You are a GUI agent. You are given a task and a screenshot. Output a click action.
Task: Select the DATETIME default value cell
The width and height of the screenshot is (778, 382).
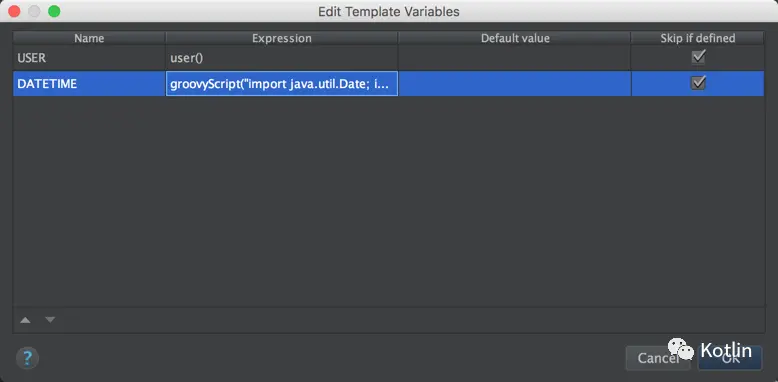(x=515, y=84)
